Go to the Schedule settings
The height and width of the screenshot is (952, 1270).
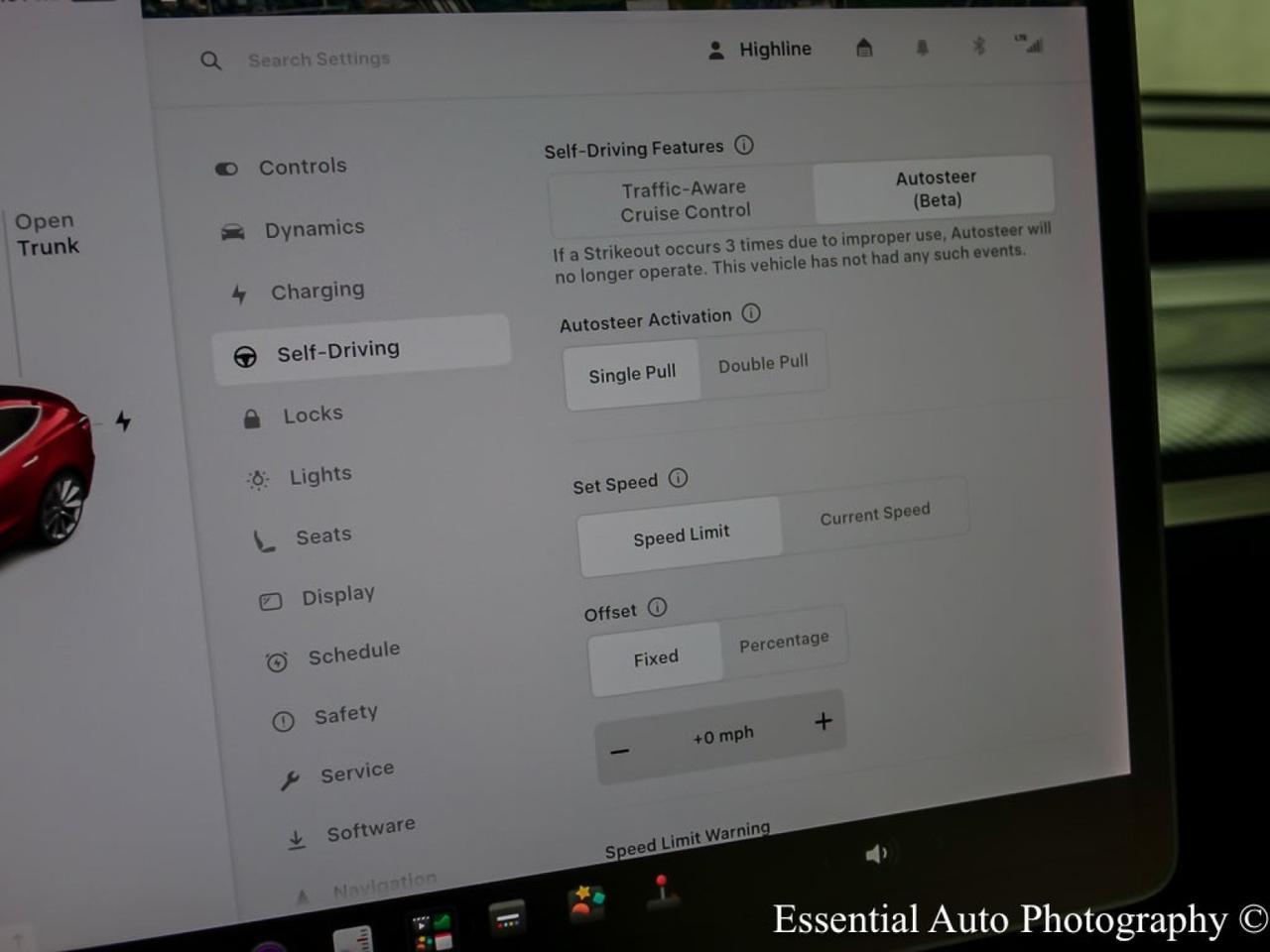click(x=332, y=654)
